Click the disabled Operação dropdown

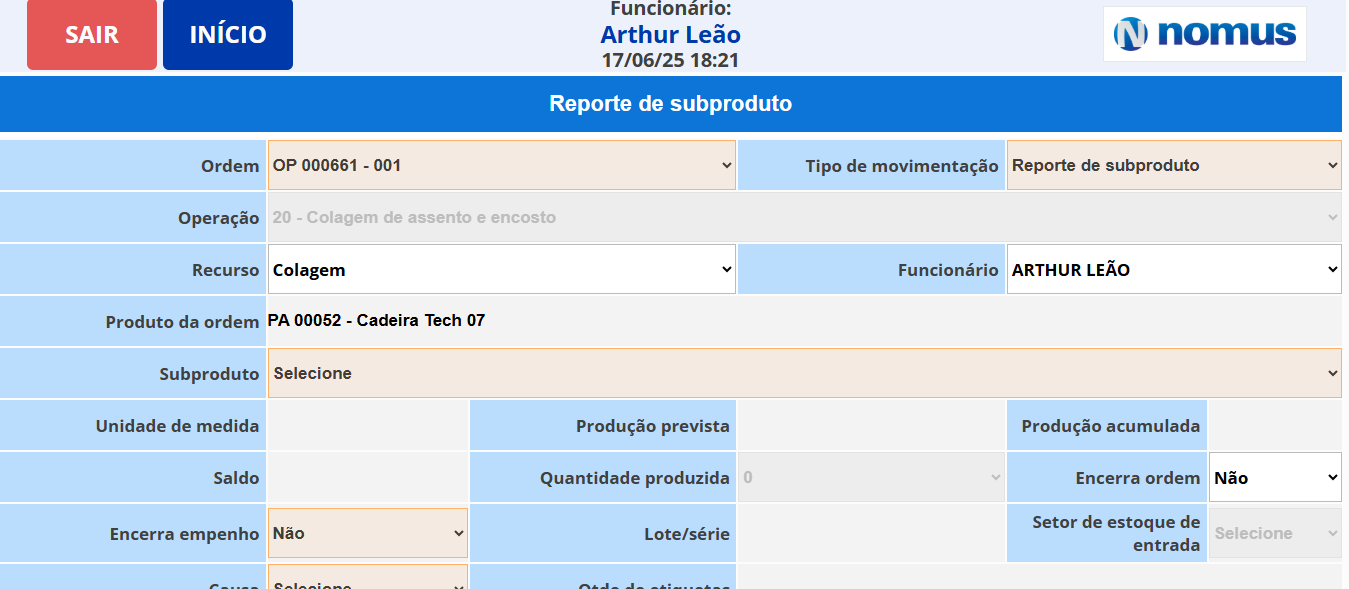tap(805, 217)
